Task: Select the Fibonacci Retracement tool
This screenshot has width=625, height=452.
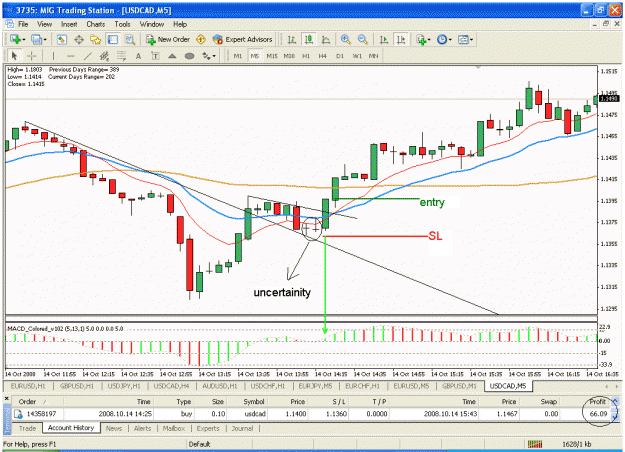Action: pos(121,56)
